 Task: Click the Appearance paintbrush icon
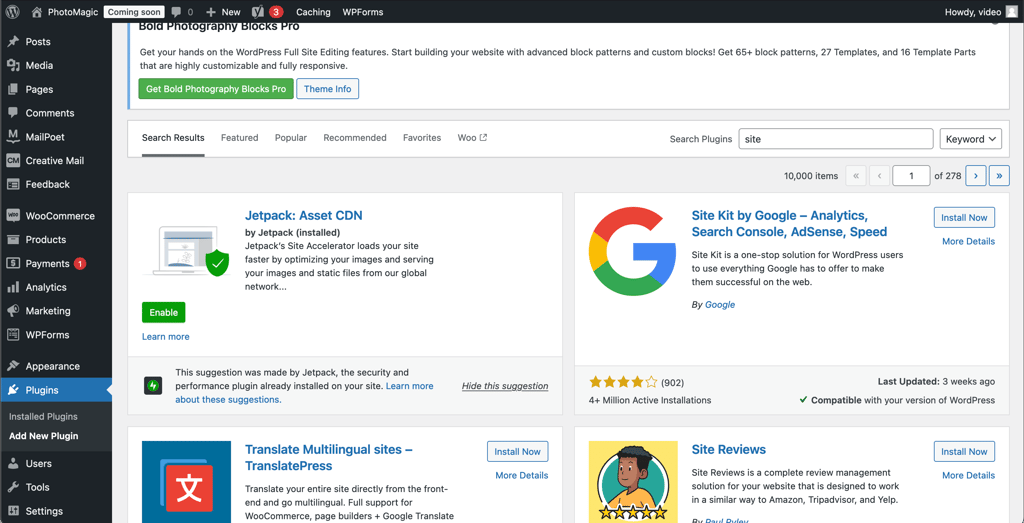click(x=12, y=366)
